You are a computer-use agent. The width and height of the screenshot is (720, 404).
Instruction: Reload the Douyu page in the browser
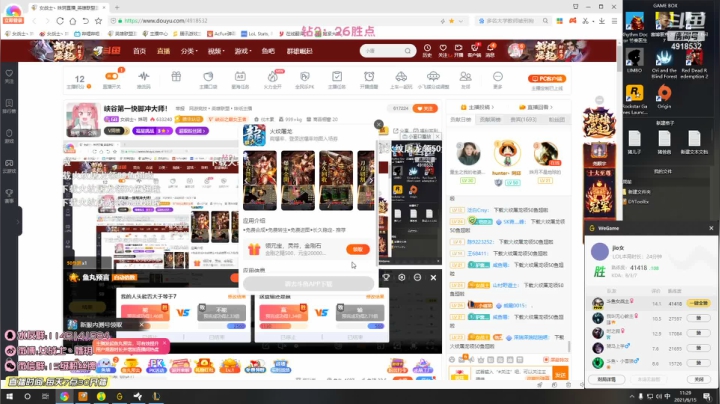60,21
